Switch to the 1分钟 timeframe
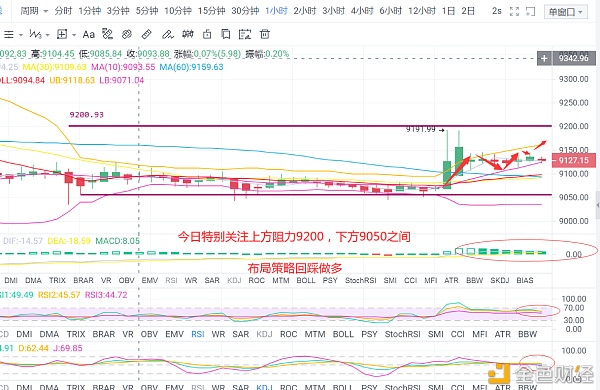Viewport: 600px width, 390px height. [x=90, y=11]
